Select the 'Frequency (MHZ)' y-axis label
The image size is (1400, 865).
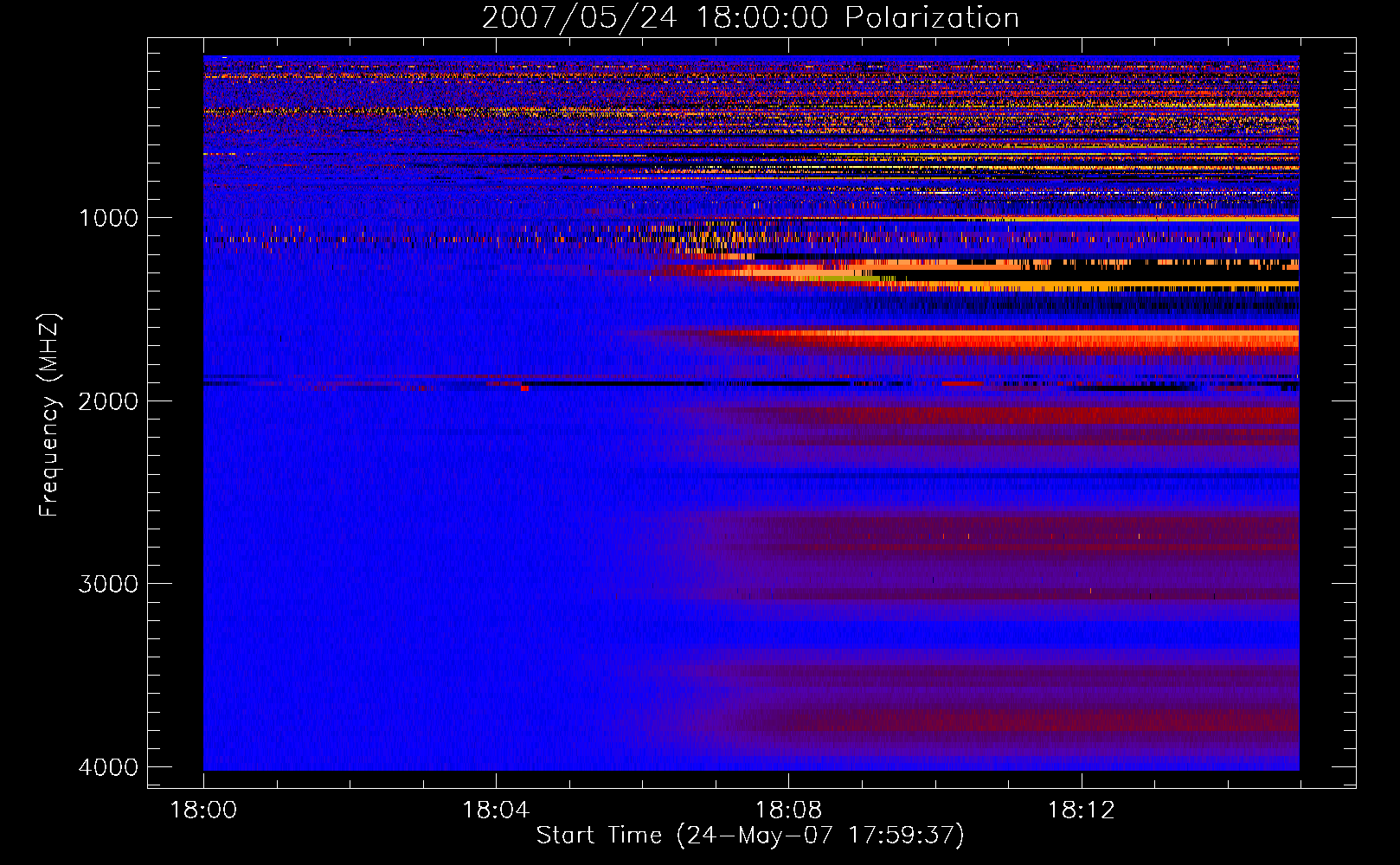50,415
